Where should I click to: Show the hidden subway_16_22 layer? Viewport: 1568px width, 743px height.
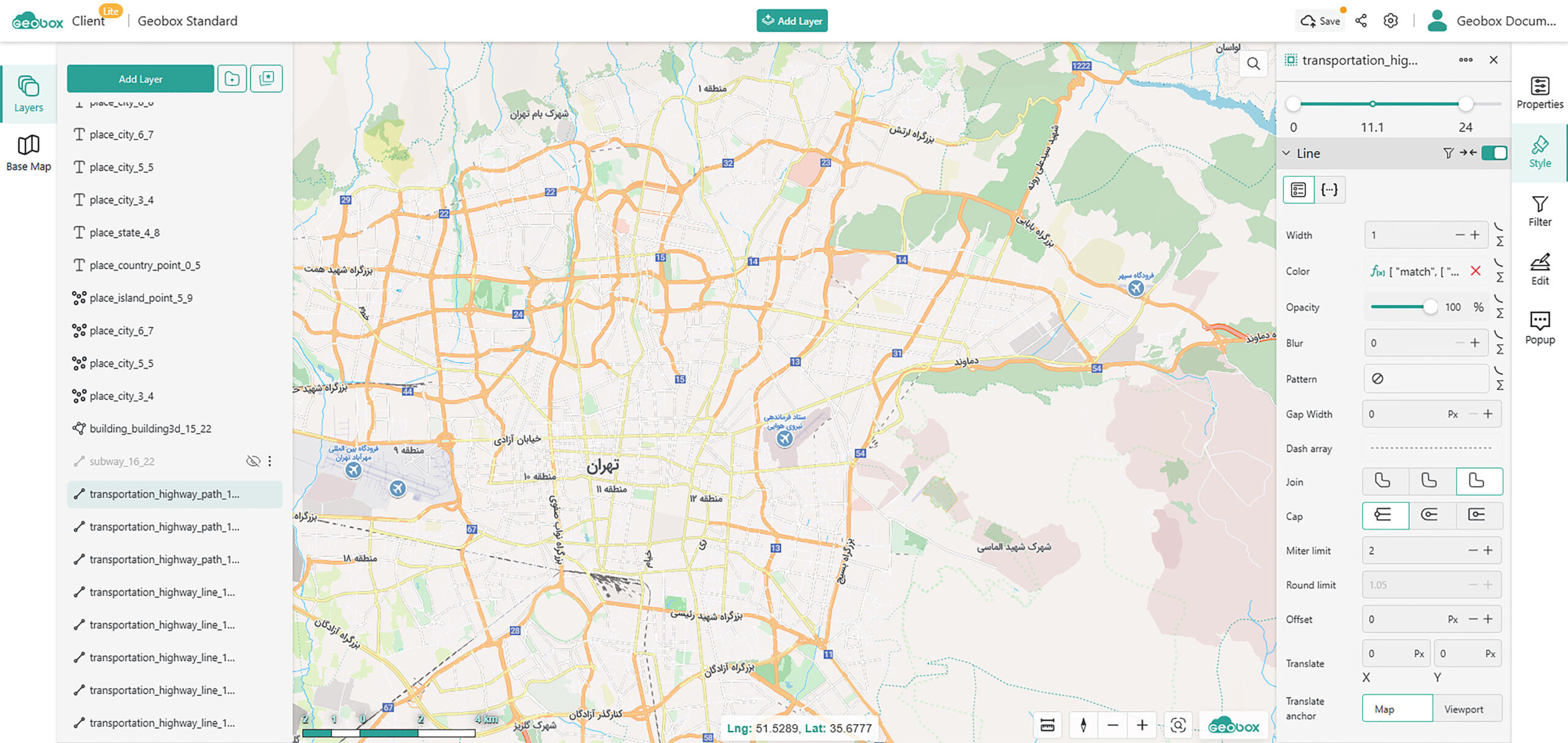pyautogui.click(x=252, y=461)
